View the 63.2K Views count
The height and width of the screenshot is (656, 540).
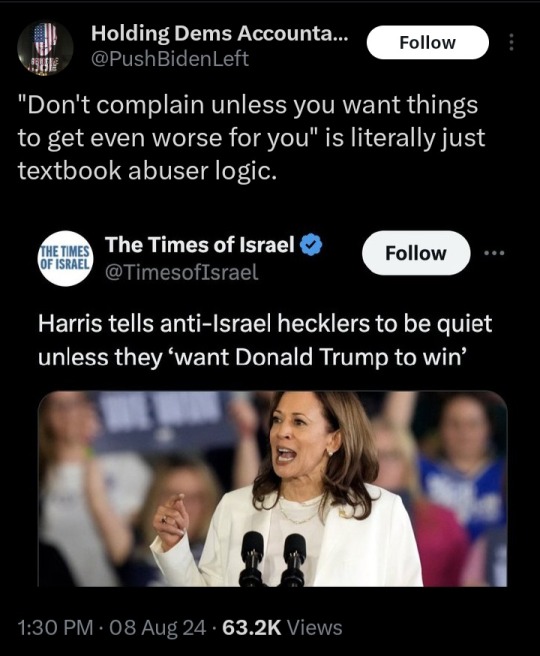(x=282, y=627)
